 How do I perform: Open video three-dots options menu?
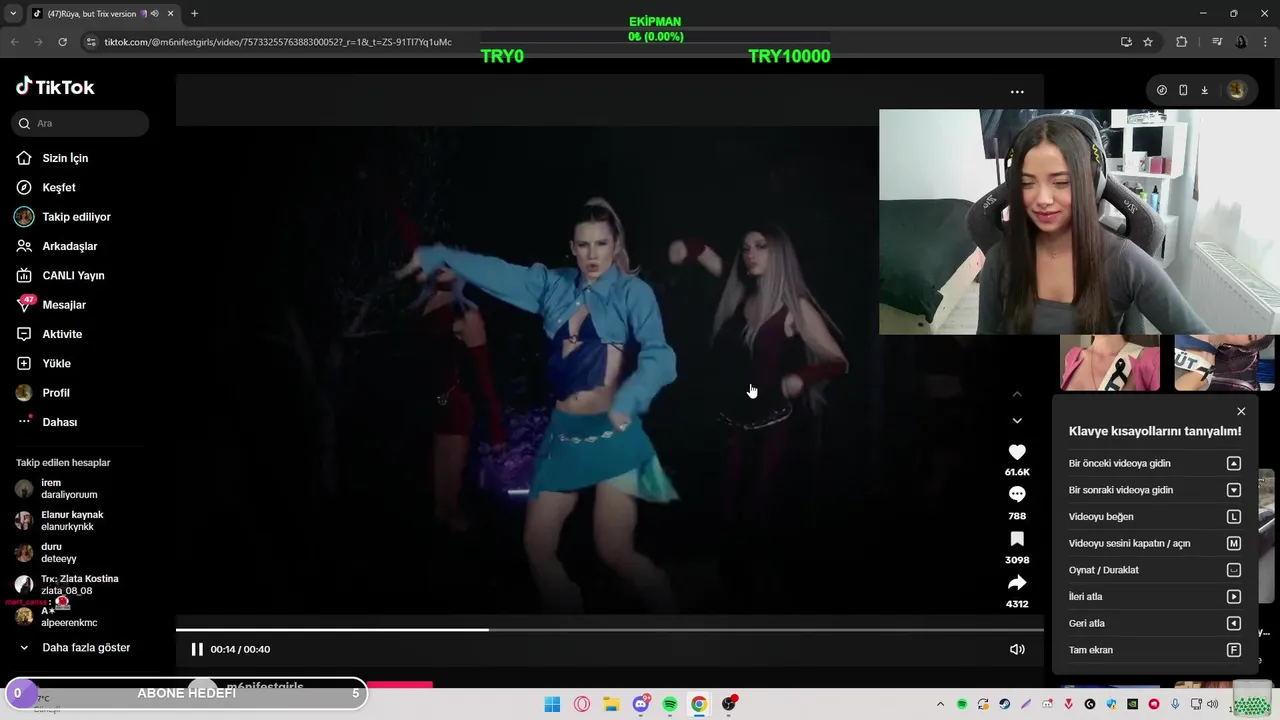[x=1017, y=92]
